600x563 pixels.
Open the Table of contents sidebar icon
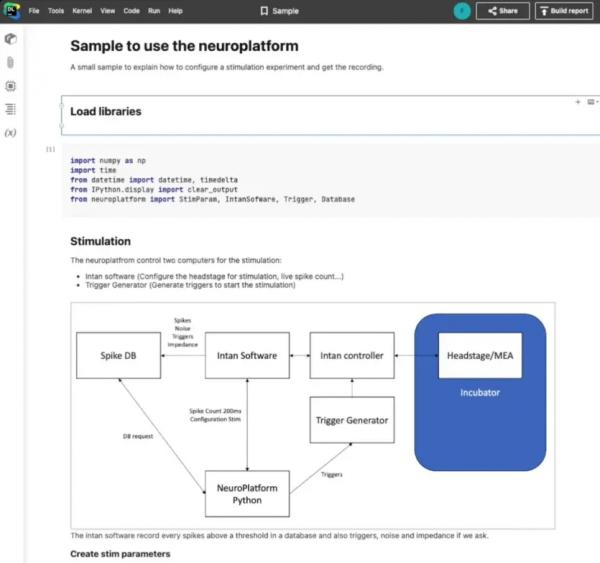coord(11,109)
